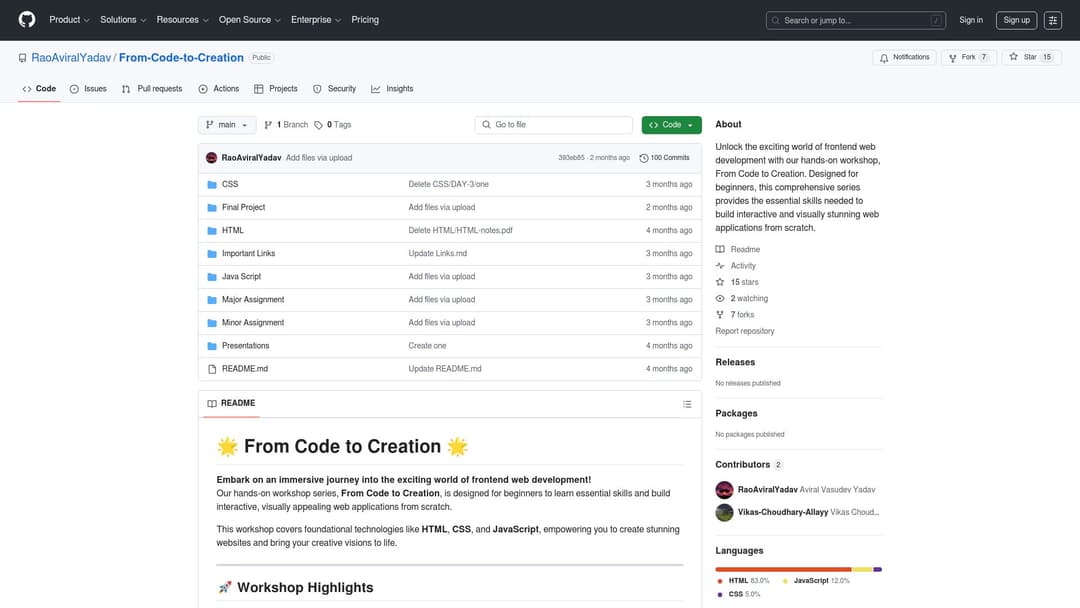The height and width of the screenshot is (608, 1080).
Task: Open the green Code dropdown button
Action: (672, 125)
